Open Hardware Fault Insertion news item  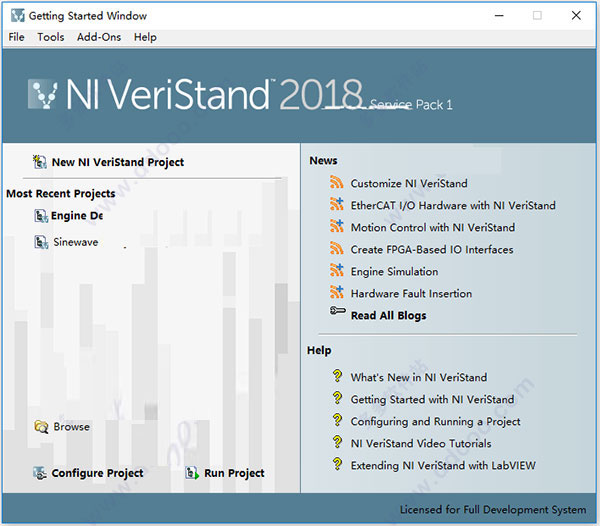[x=411, y=294]
